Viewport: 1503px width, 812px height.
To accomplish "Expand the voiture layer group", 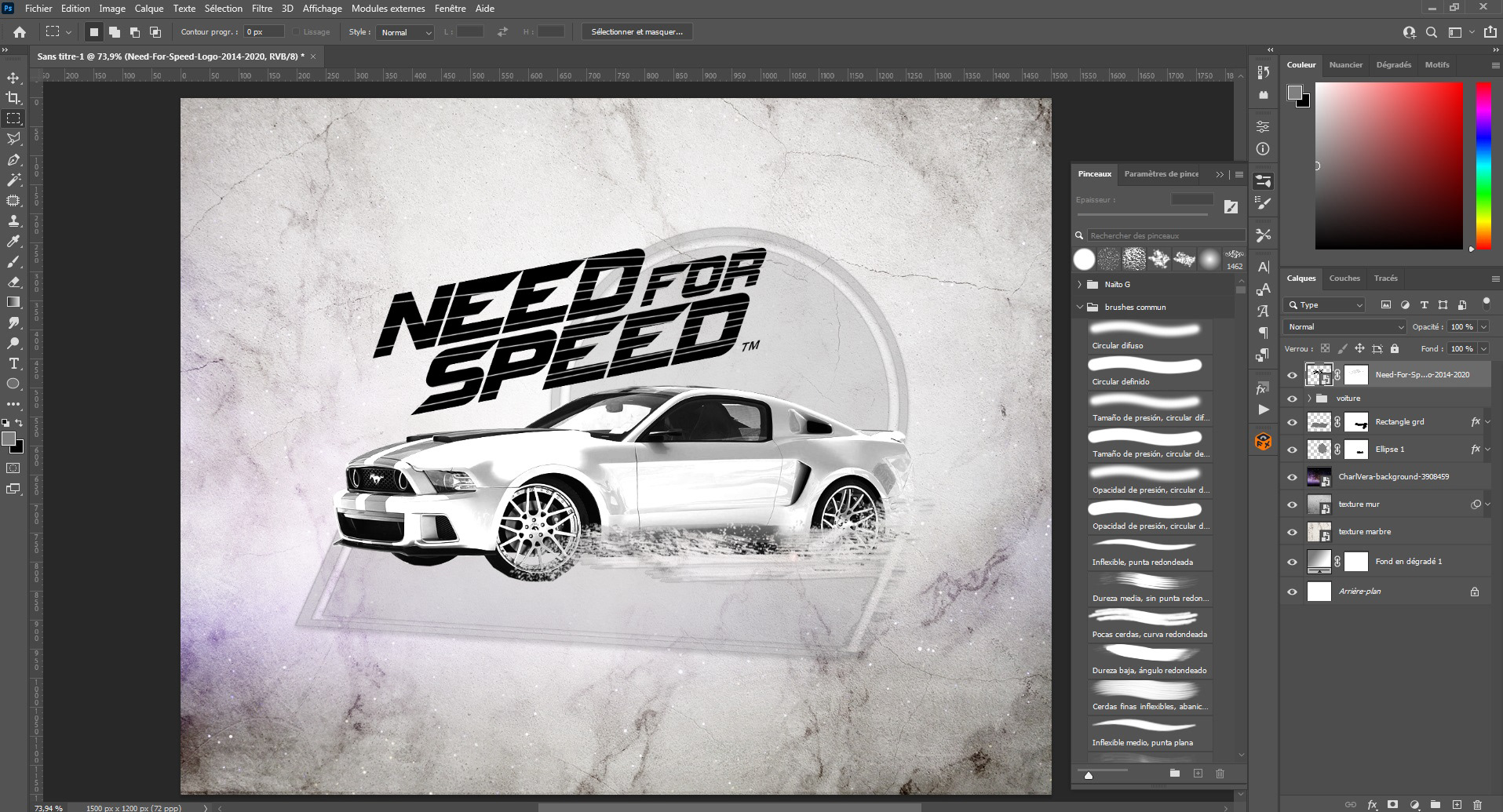I will click(1309, 399).
